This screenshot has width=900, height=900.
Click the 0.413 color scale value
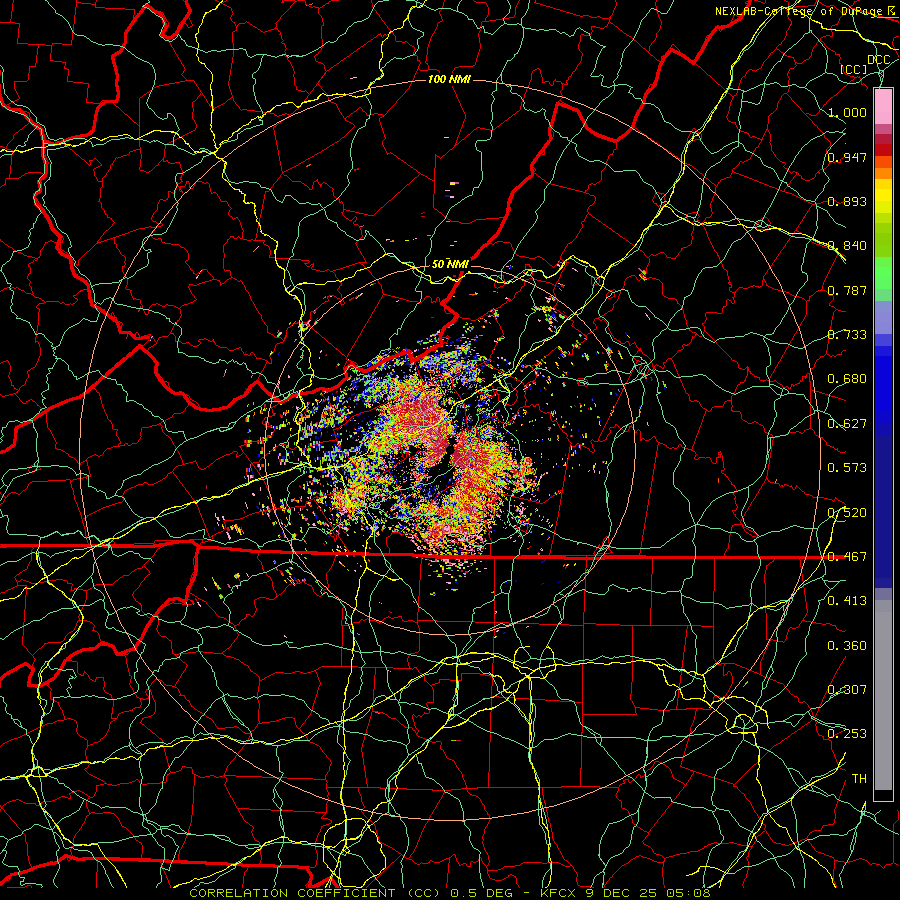tap(847, 601)
